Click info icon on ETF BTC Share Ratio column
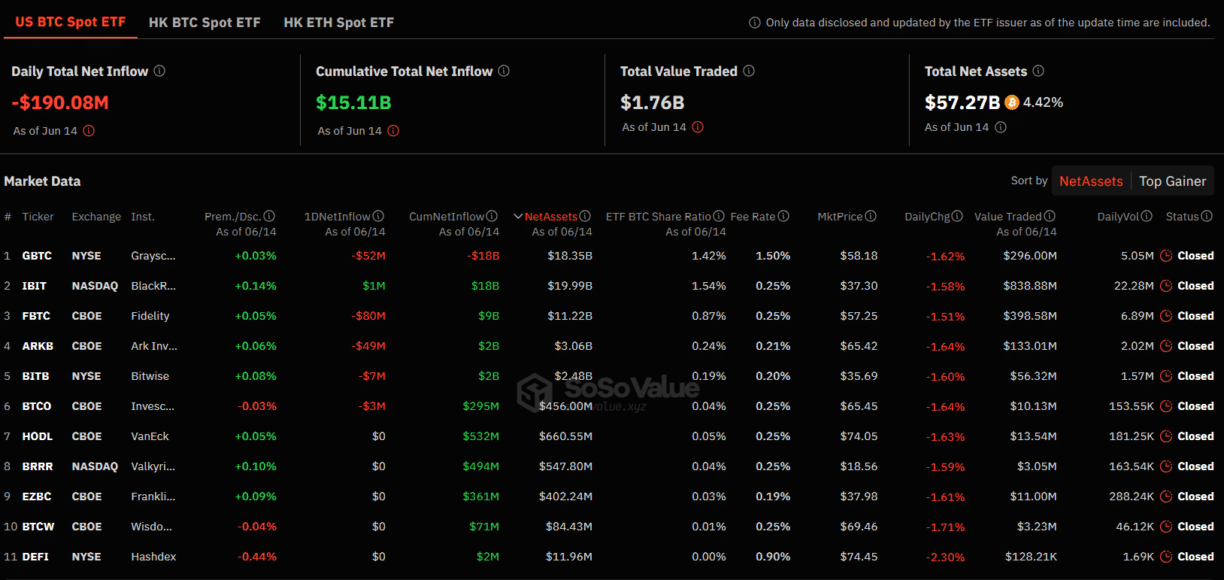This screenshot has height=580, width=1224. 719,215
